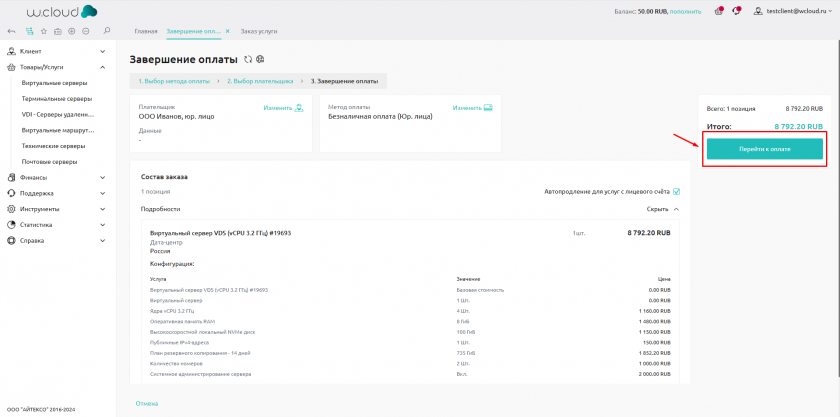The height and width of the screenshot is (417, 840).
Task: Toggle the Автопродление checkbox
Action: click(677, 191)
